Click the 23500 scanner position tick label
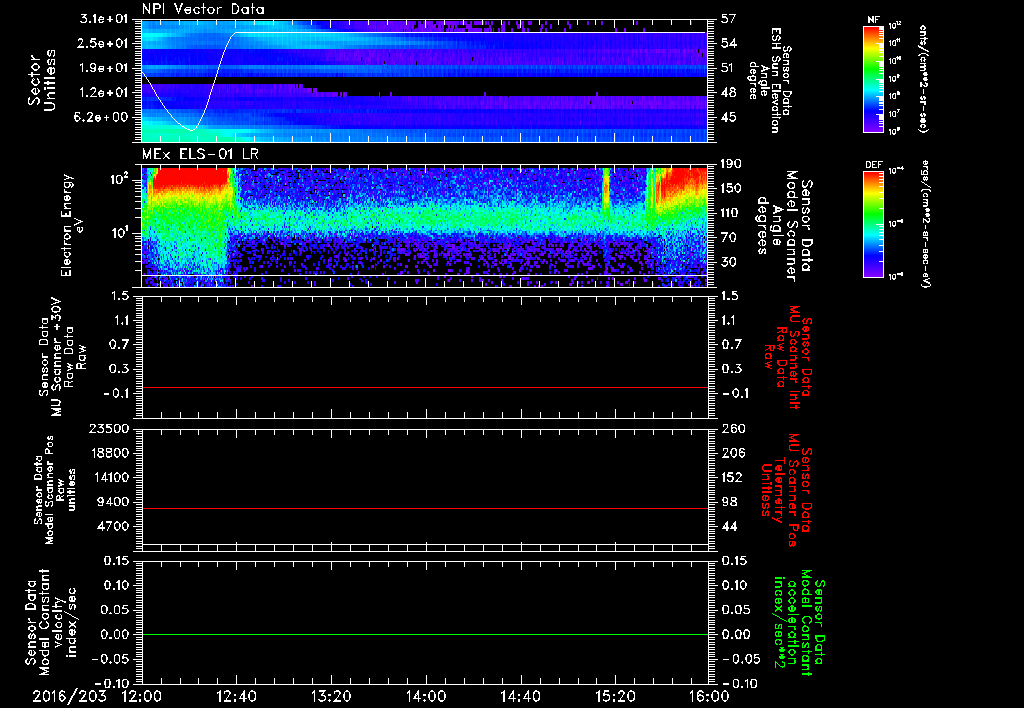The width and height of the screenshot is (1024, 708). (110, 428)
